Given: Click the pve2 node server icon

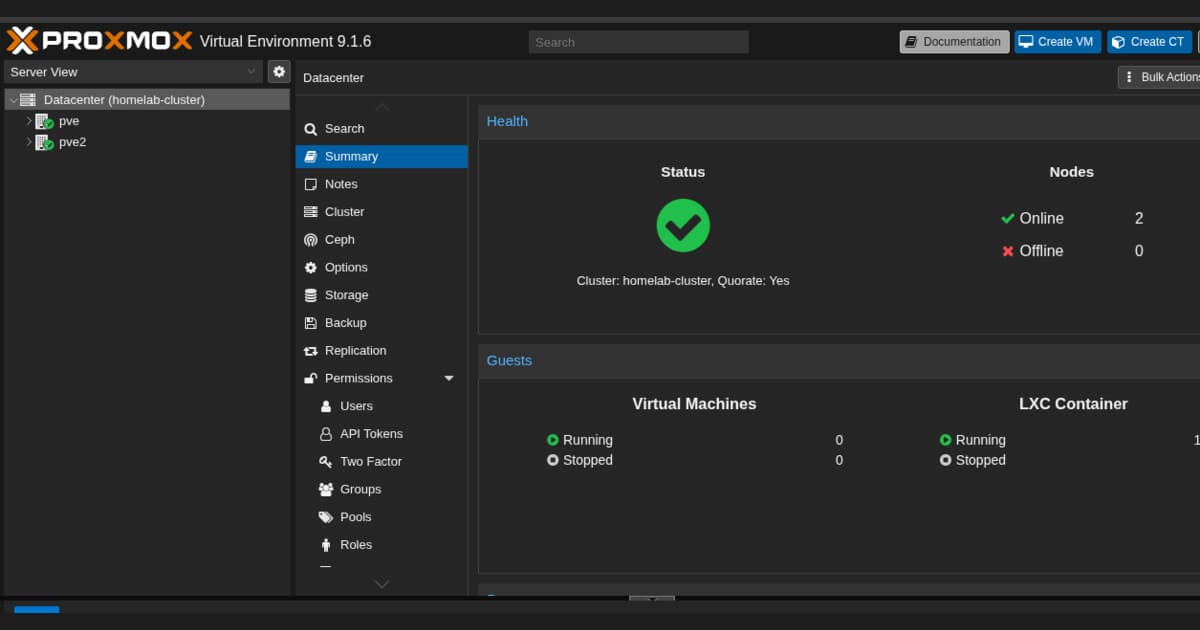Looking at the screenshot, I should pyautogui.click(x=44, y=142).
